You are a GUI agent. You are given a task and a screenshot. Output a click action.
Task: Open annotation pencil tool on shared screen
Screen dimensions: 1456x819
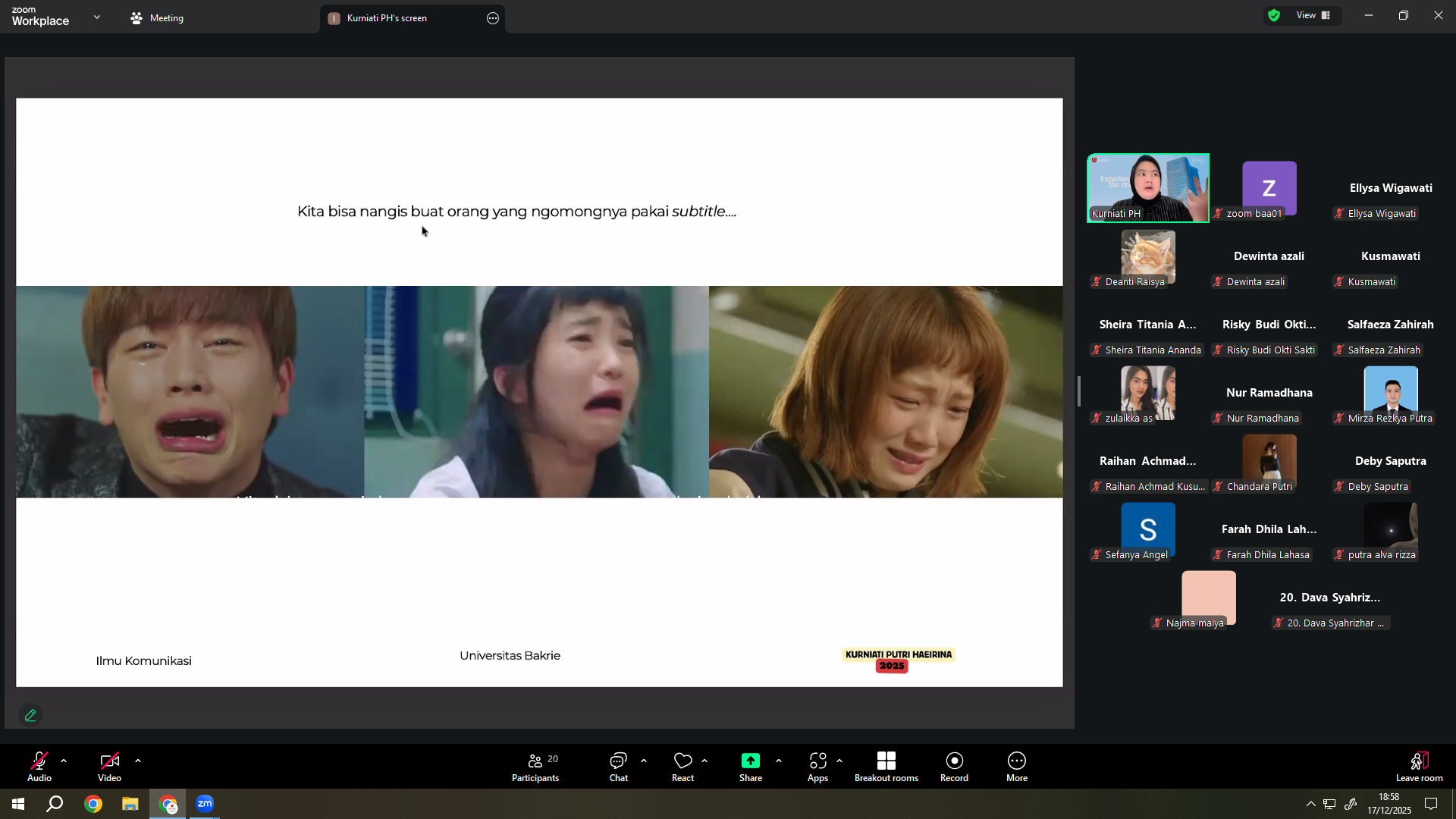[30, 715]
